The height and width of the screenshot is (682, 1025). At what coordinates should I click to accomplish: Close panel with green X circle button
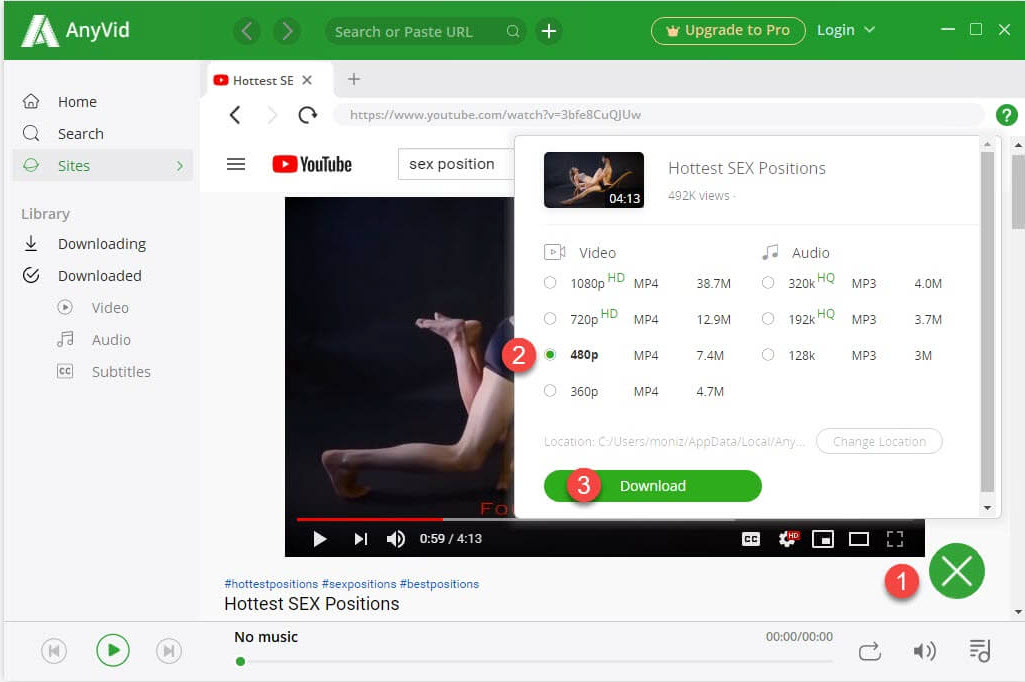tap(956, 571)
